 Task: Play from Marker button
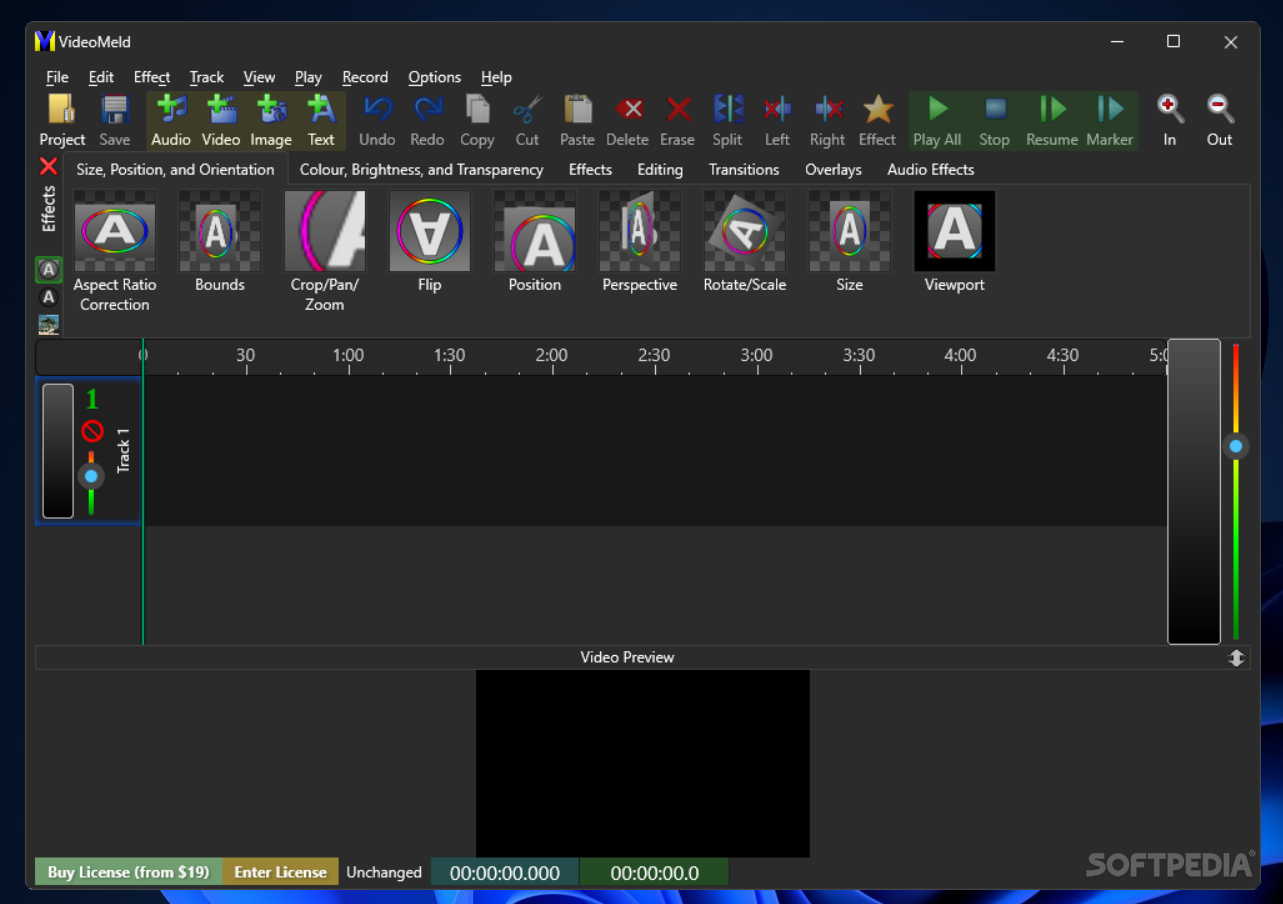1110,120
